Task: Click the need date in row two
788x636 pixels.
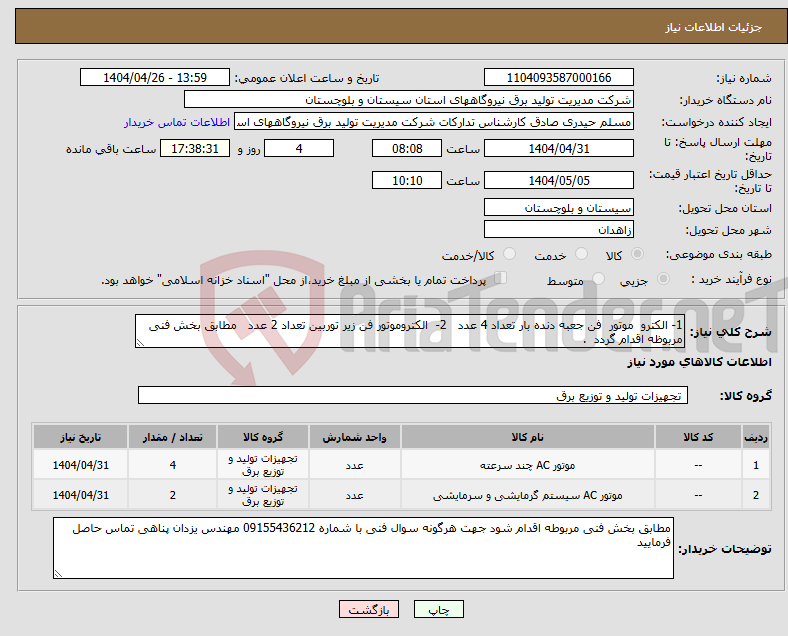Action: click(80, 495)
